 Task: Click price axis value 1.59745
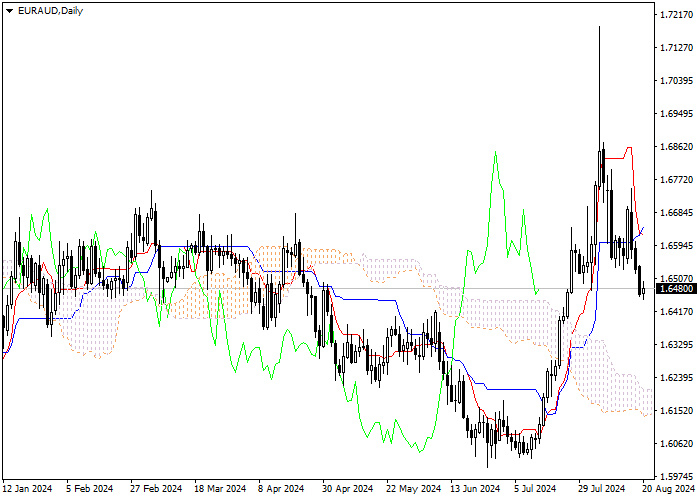[677, 476]
